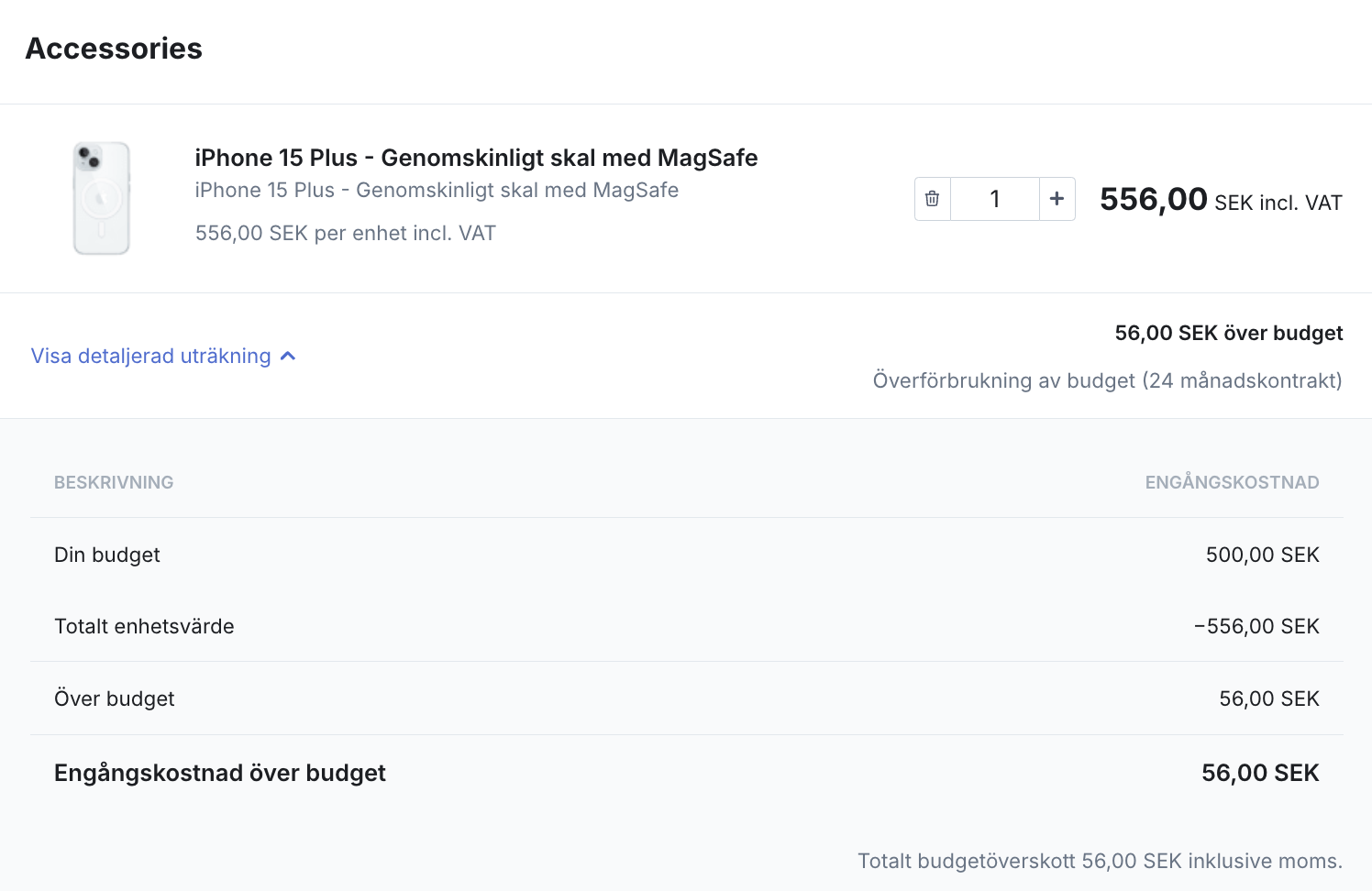The width and height of the screenshot is (1372, 891).
Task: Click the product title 'iPhone 15 Plus - Genomskinligt skal med MagSafe'
Action: tap(476, 158)
